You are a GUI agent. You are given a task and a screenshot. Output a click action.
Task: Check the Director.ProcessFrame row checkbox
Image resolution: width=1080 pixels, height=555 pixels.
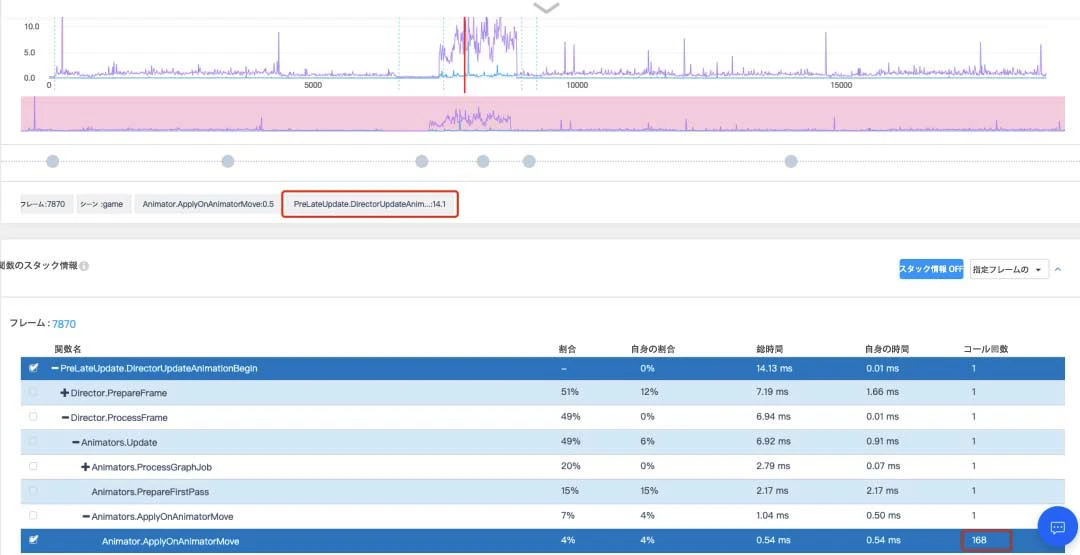[33, 417]
